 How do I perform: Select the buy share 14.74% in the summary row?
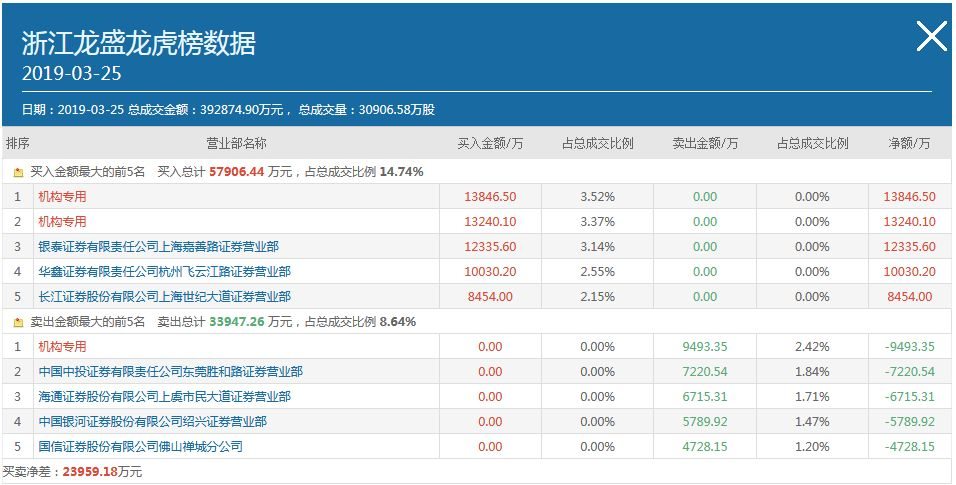401,172
